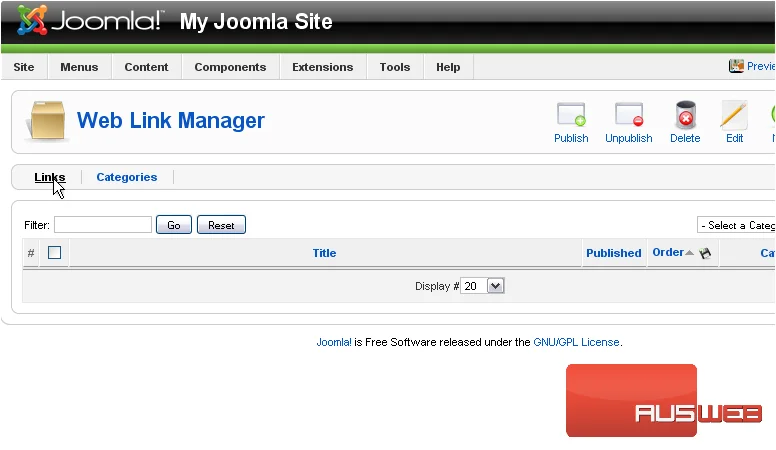Open the Joomla! footer link
776x450 pixels.
334,342
